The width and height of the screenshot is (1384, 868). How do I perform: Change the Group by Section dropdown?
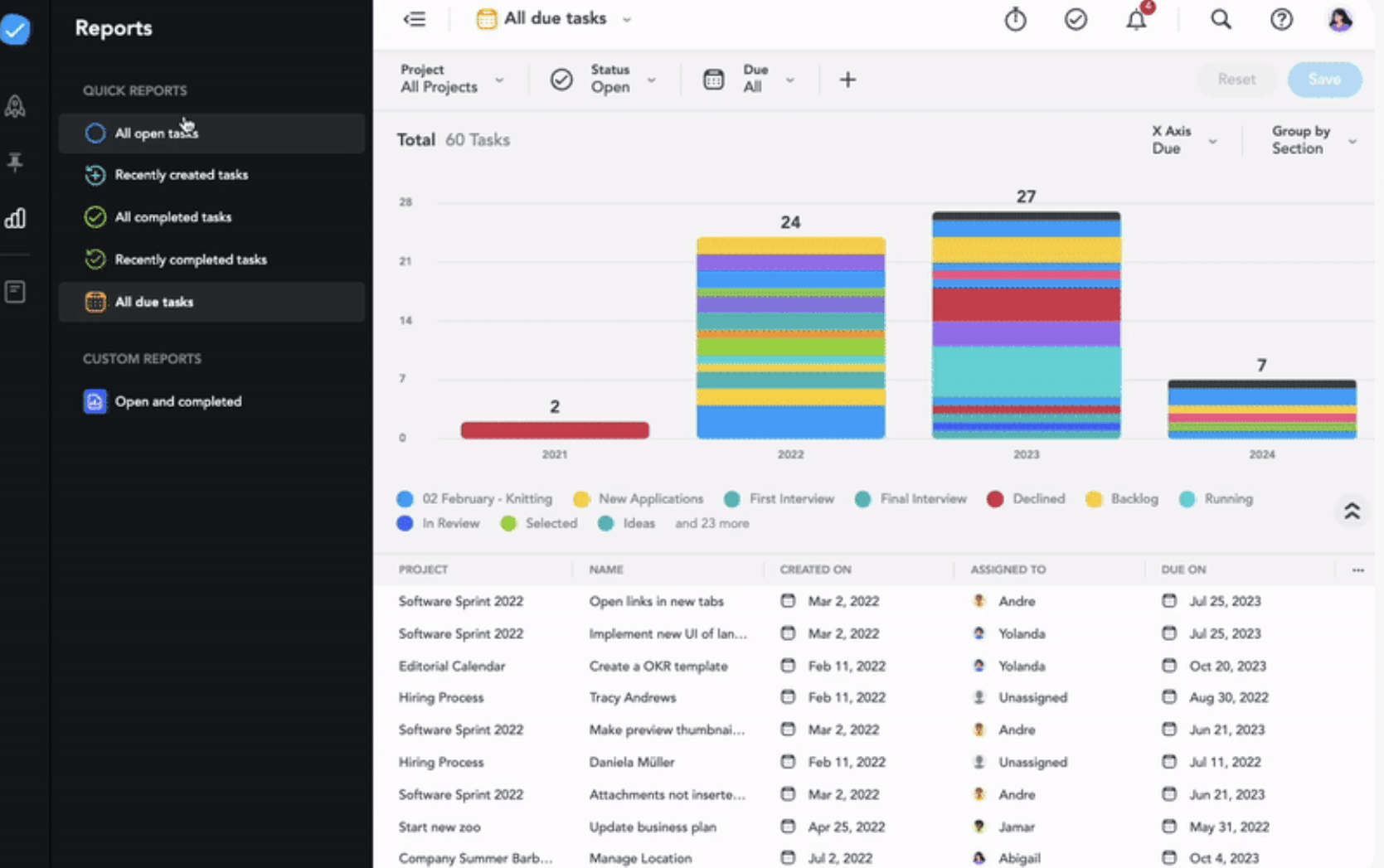pyautogui.click(x=1314, y=139)
